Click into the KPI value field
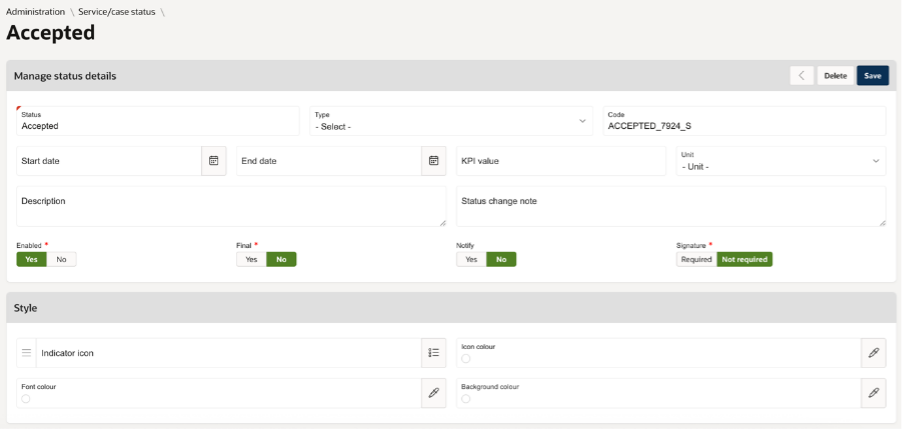This screenshot has width=903, height=429. [560, 161]
